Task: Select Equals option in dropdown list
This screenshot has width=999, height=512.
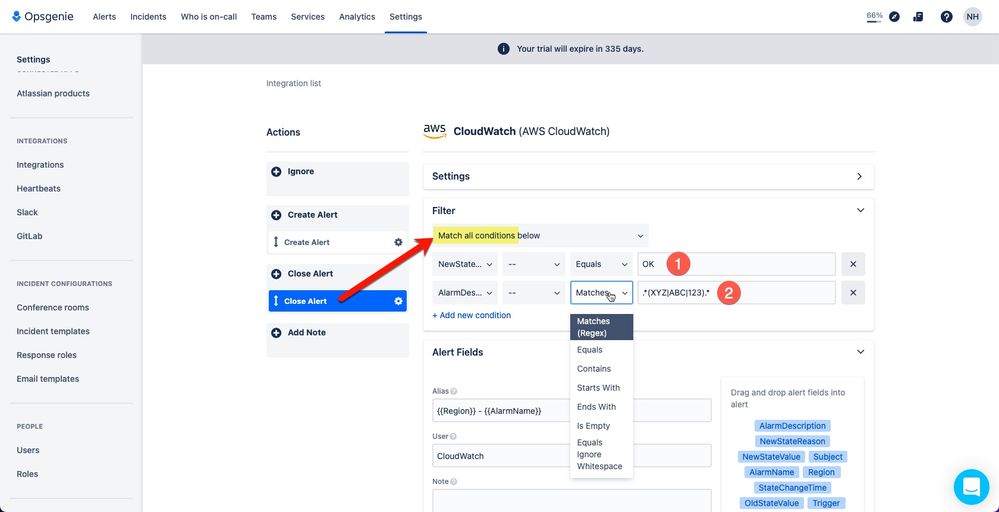Action: (x=601, y=350)
